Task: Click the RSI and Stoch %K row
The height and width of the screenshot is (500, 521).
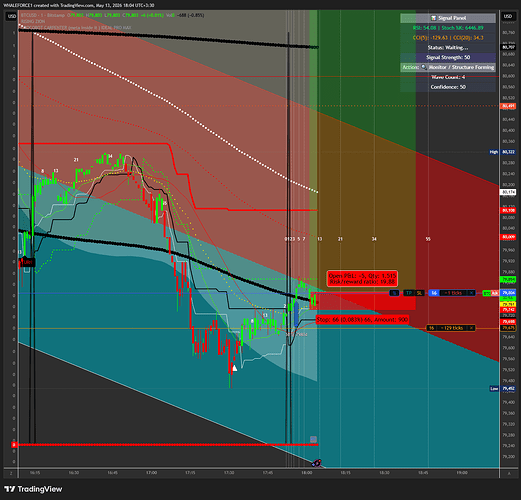Action: [448, 28]
